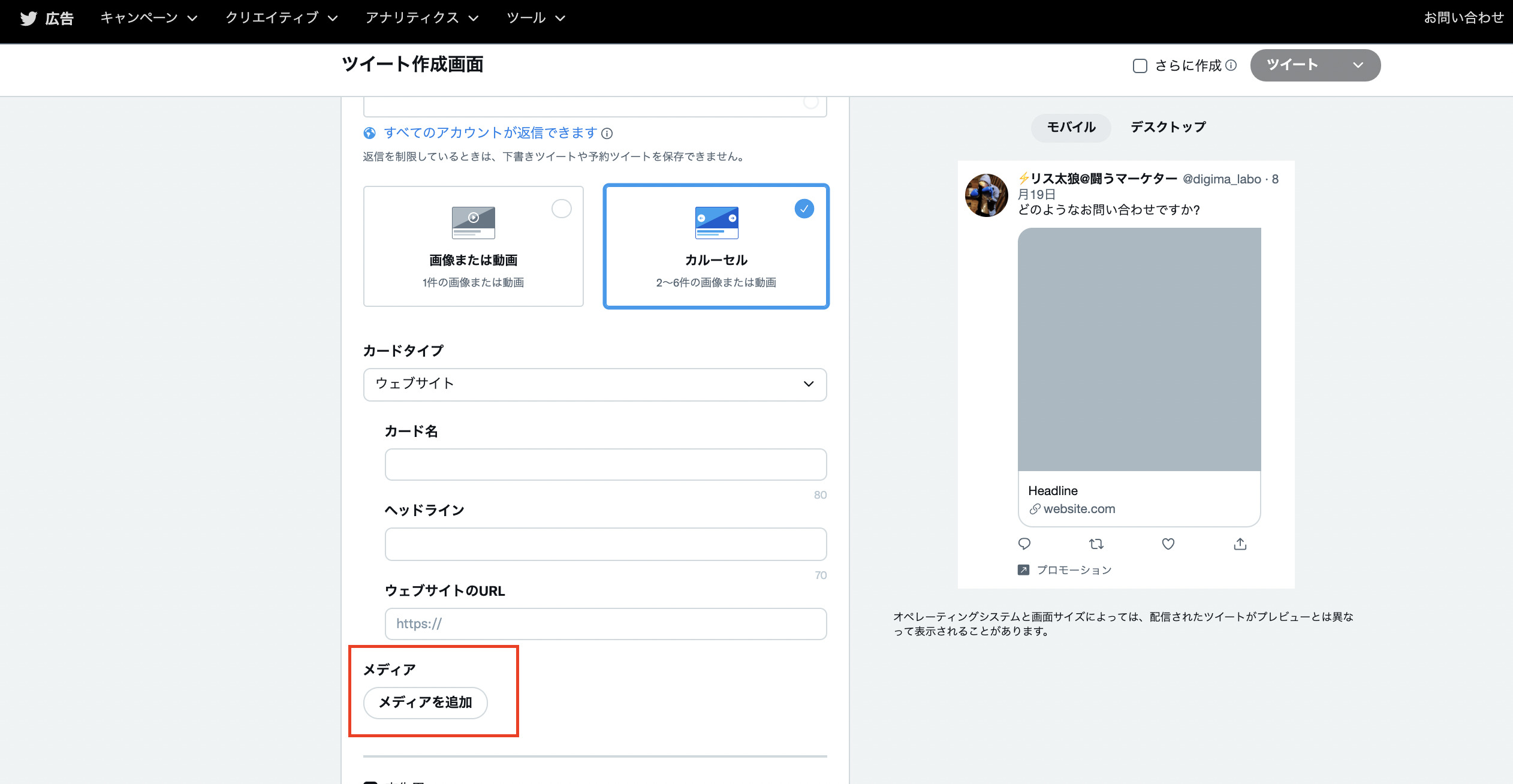Click the share icon on the tweet preview
The height and width of the screenshot is (784, 1513).
1240,544
